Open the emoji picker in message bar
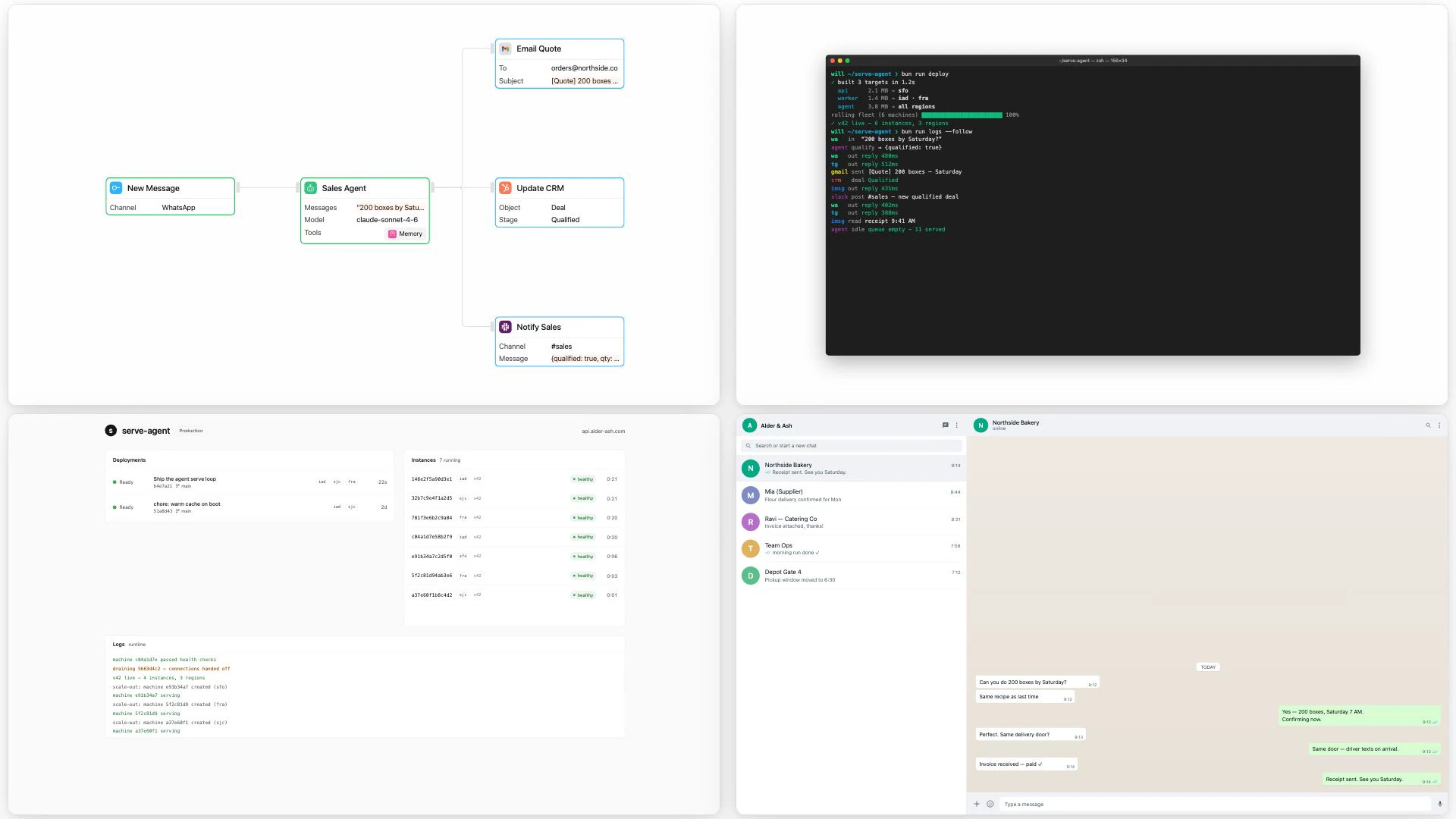Viewport: 1456px width, 819px height. (x=990, y=804)
